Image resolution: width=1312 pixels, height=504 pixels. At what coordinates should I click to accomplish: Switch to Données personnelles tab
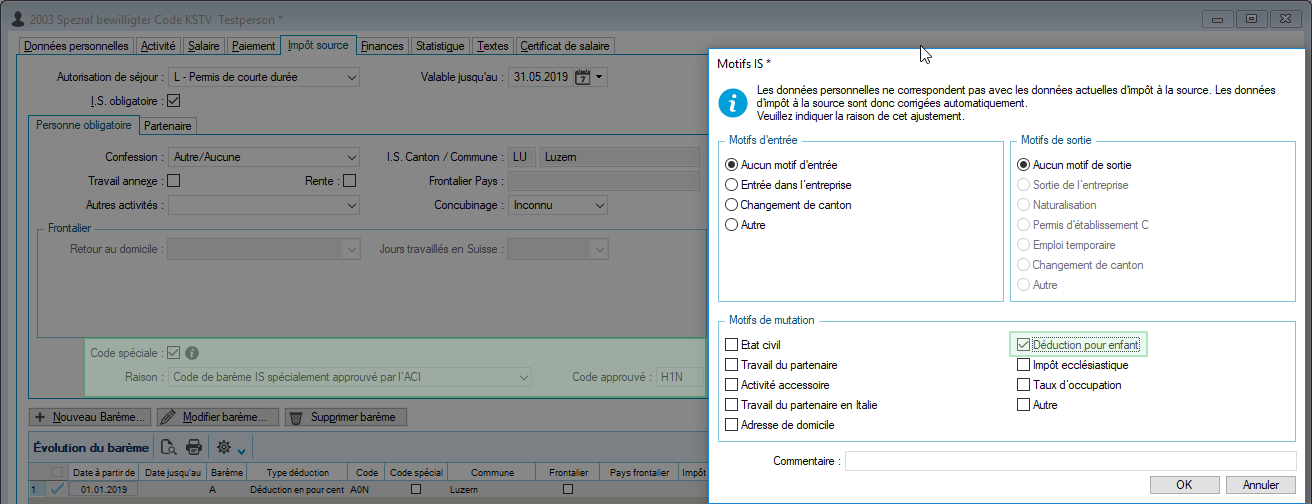tap(76, 46)
